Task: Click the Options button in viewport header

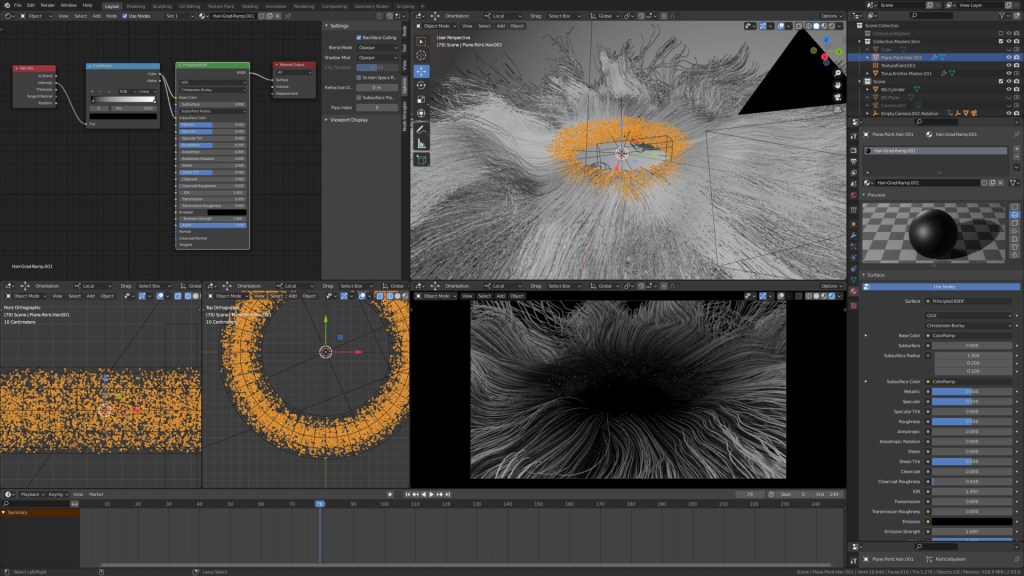Action: tap(831, 16)
